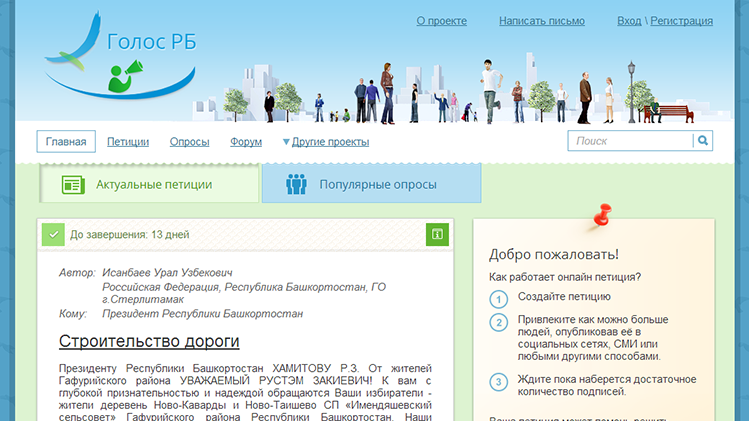
Task: Click the step 3 circle icon
Action: (499, 382)
